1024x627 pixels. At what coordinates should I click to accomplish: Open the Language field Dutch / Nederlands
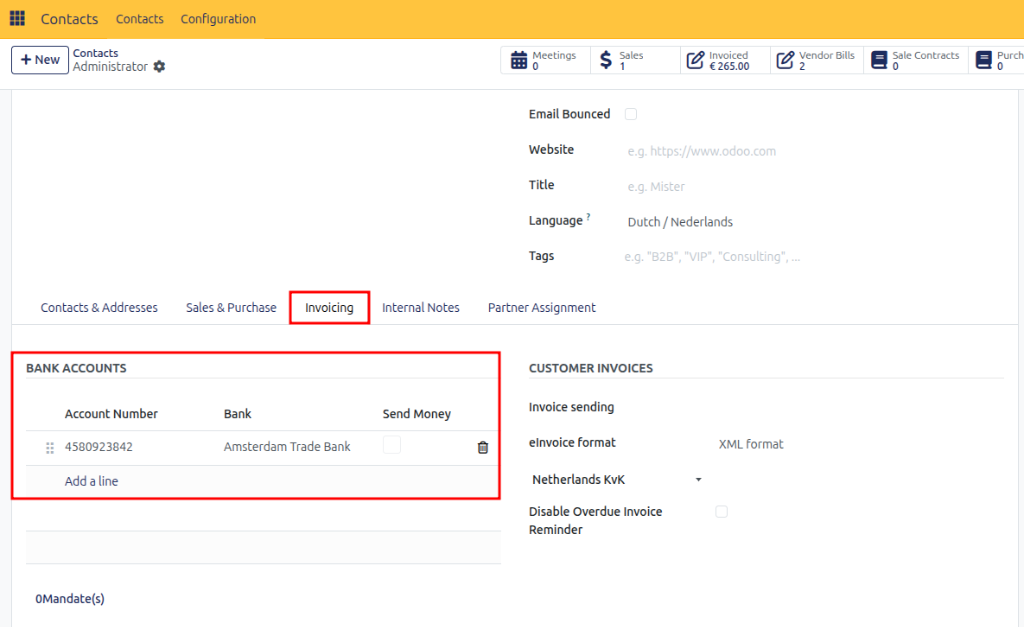(x=680, y=222)
